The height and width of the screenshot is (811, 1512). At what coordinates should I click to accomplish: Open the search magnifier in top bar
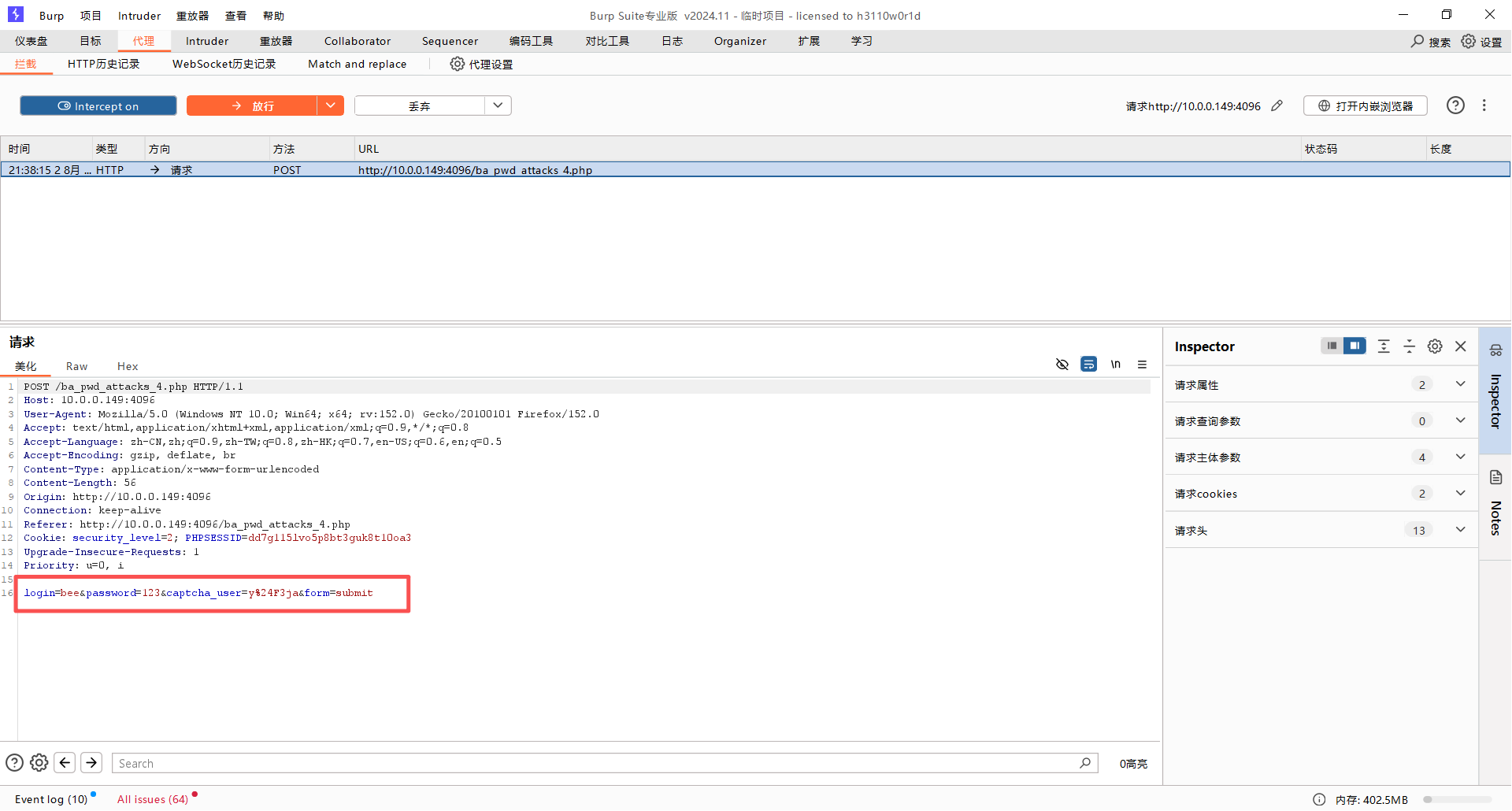(1417, 41)
